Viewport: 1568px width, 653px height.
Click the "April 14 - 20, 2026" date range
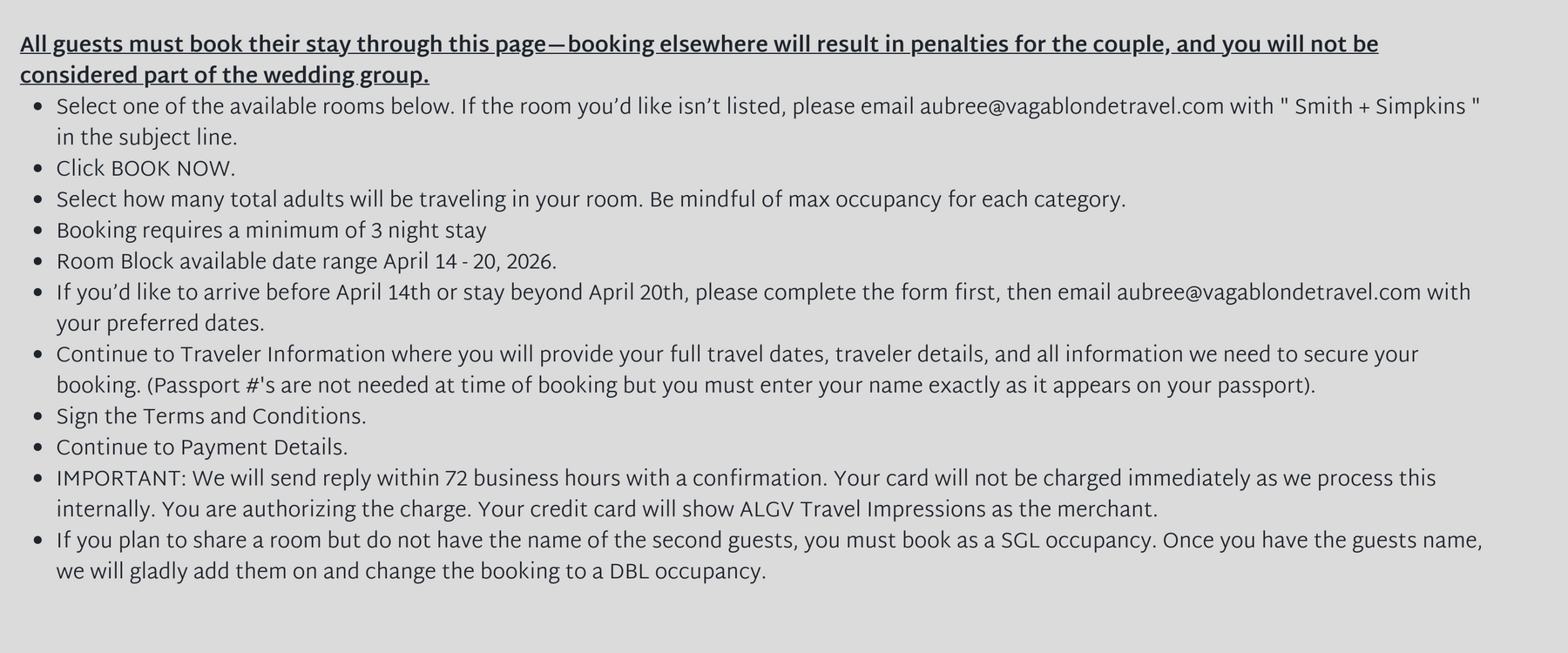click(x=470, y=262)
